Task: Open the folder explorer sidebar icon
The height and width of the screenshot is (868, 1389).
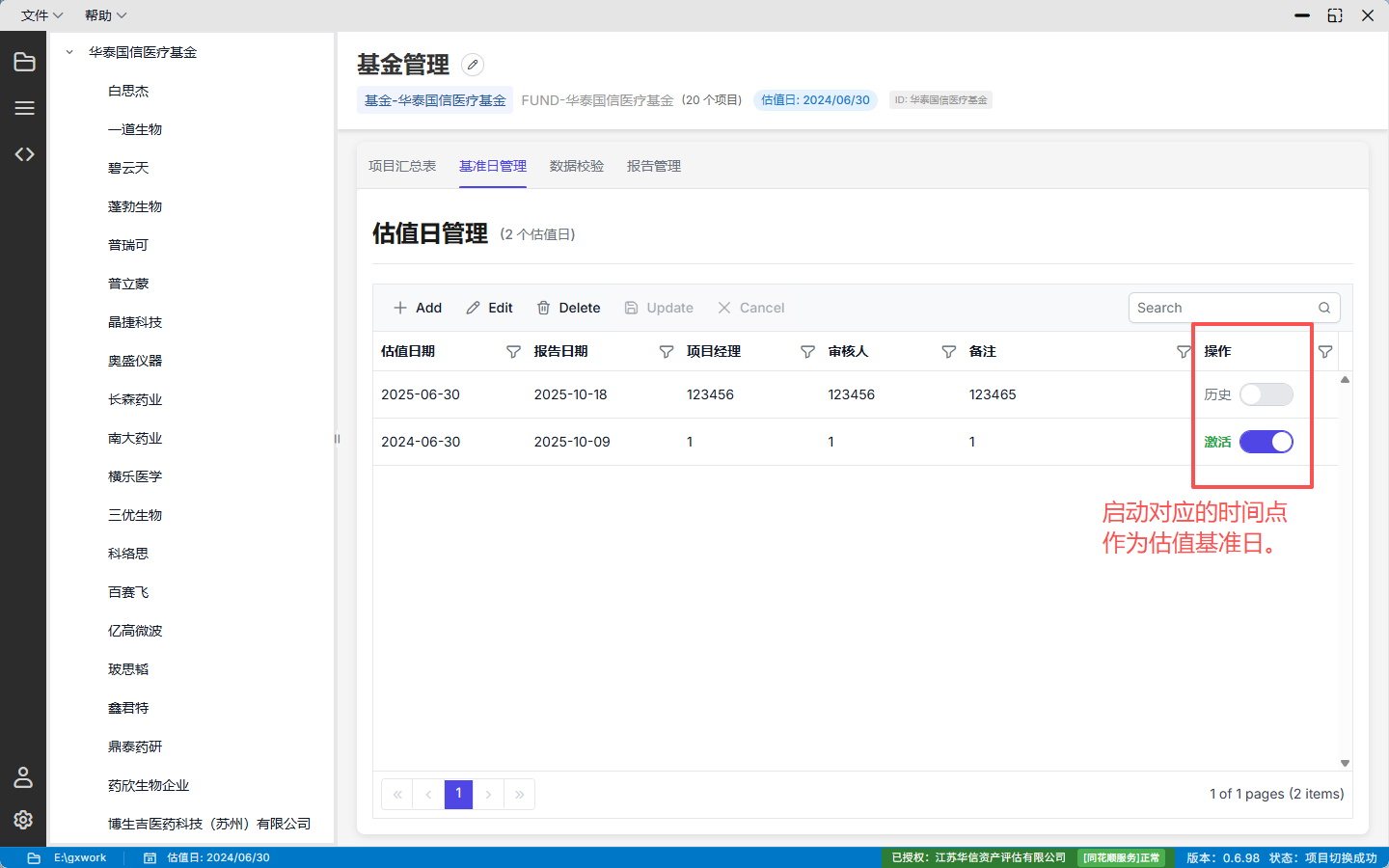Action: (24, 63)
